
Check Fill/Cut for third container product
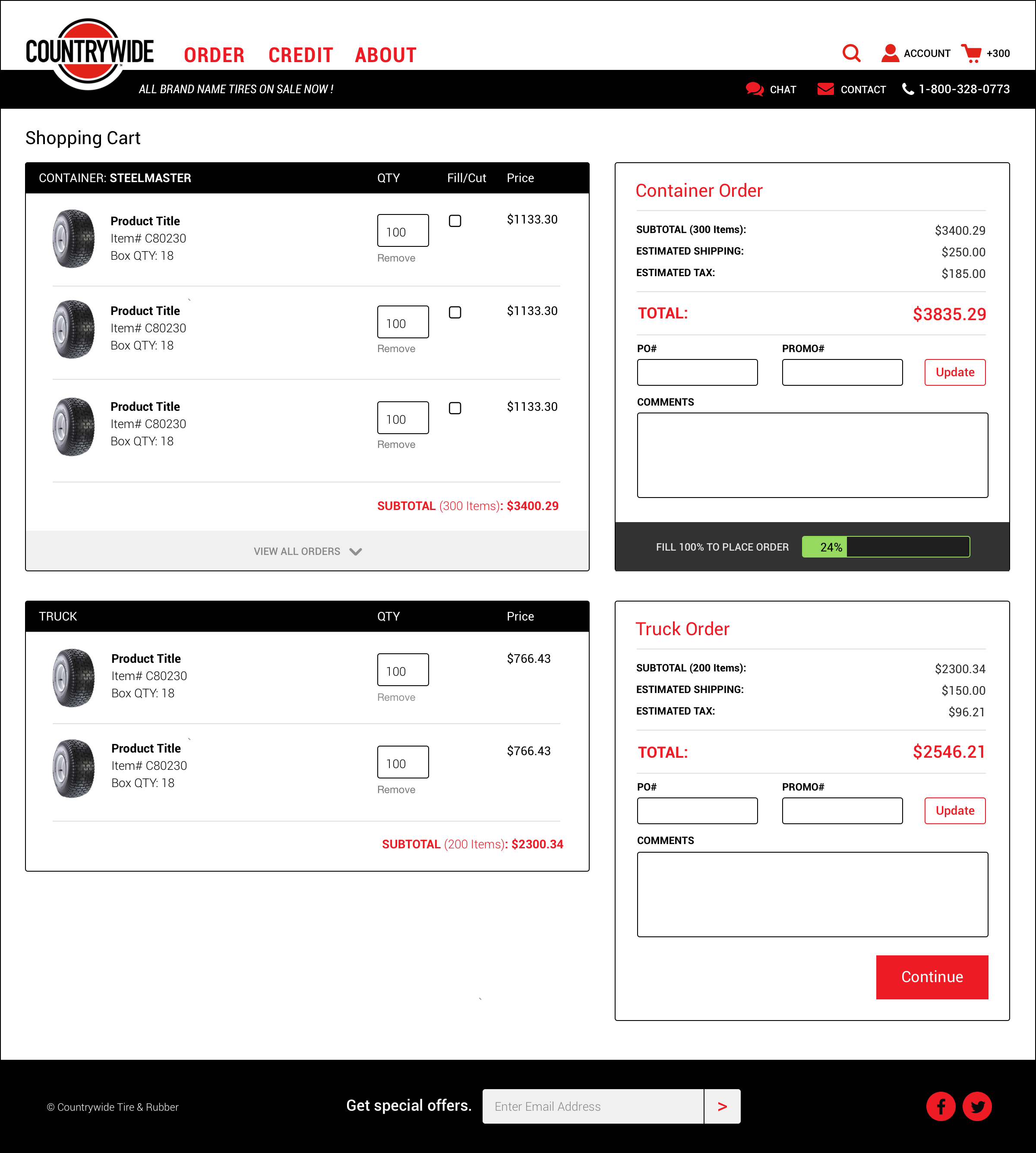pos(455,408)
